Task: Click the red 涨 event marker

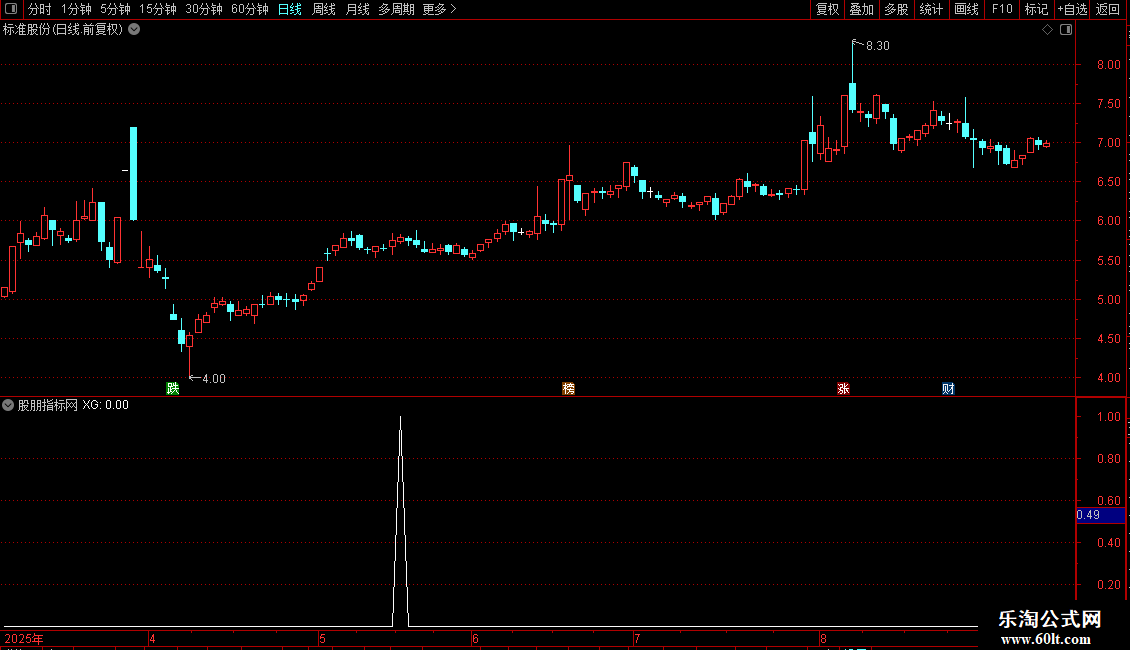Action: pyautogui.click(x=843, y=388)
